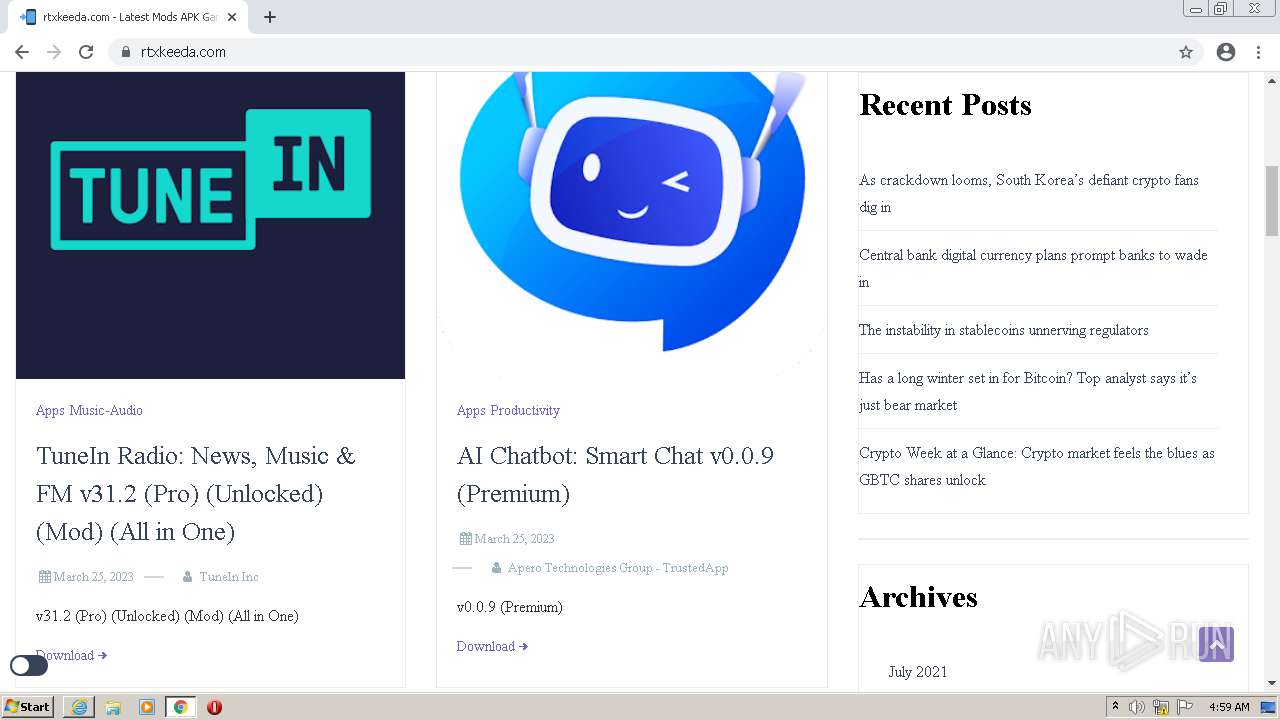Image resolution: width=1280 pixels, height=720 pixels.
Task: Open Productivity category link
Action: [x=525, y=410]
